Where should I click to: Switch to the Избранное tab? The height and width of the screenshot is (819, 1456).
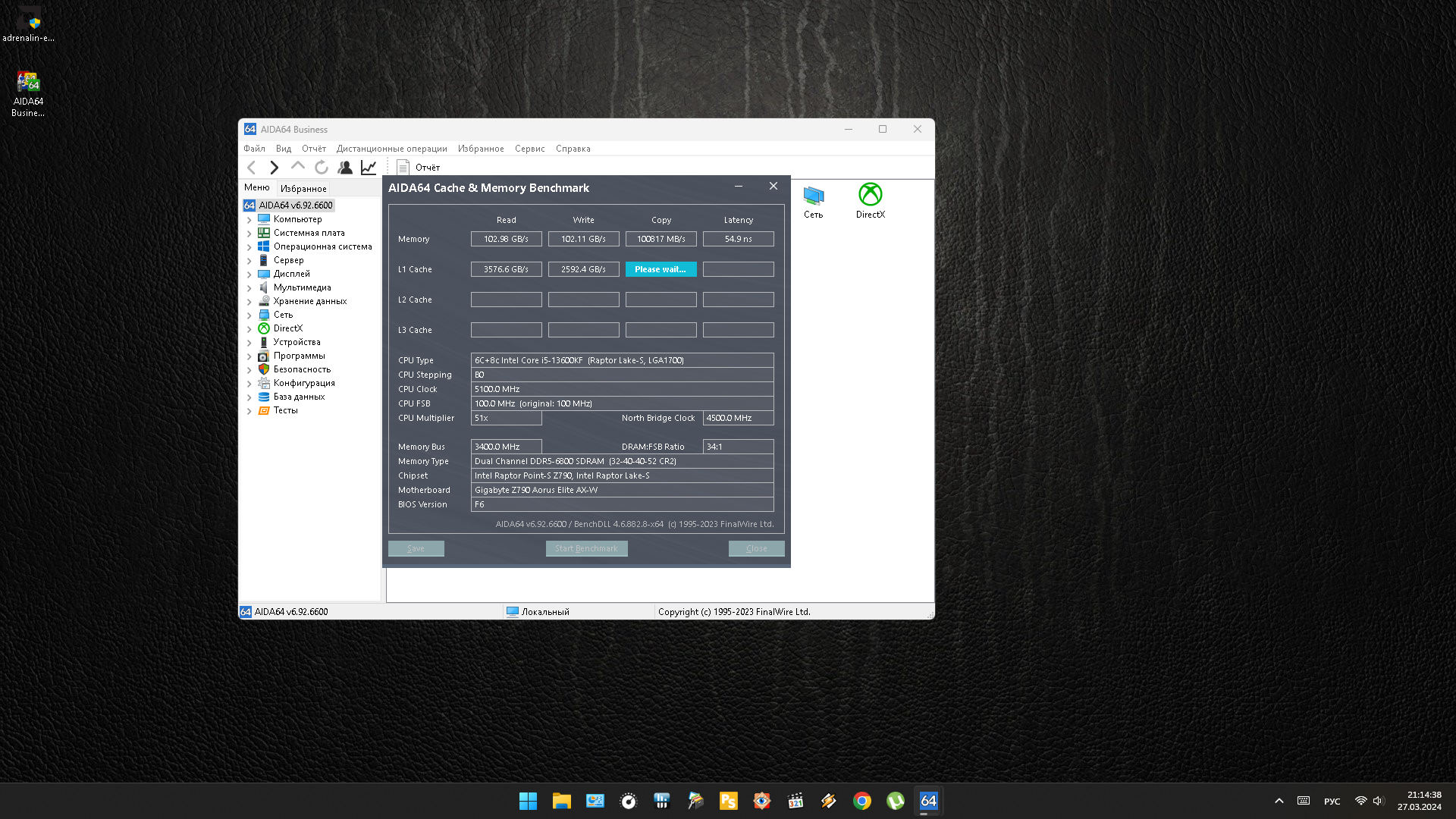303,189
